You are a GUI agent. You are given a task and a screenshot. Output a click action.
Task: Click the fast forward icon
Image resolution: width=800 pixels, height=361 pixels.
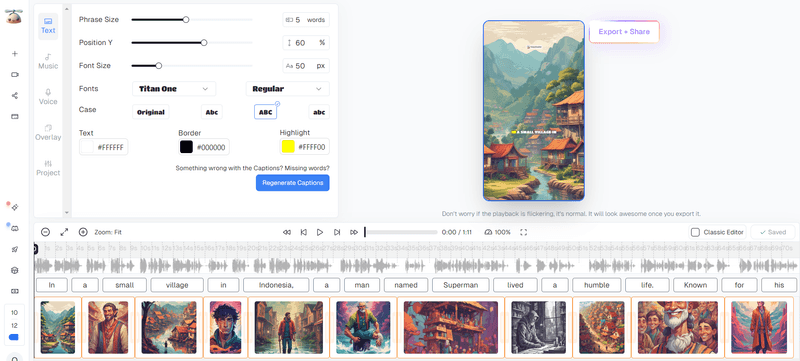(354, 232)
